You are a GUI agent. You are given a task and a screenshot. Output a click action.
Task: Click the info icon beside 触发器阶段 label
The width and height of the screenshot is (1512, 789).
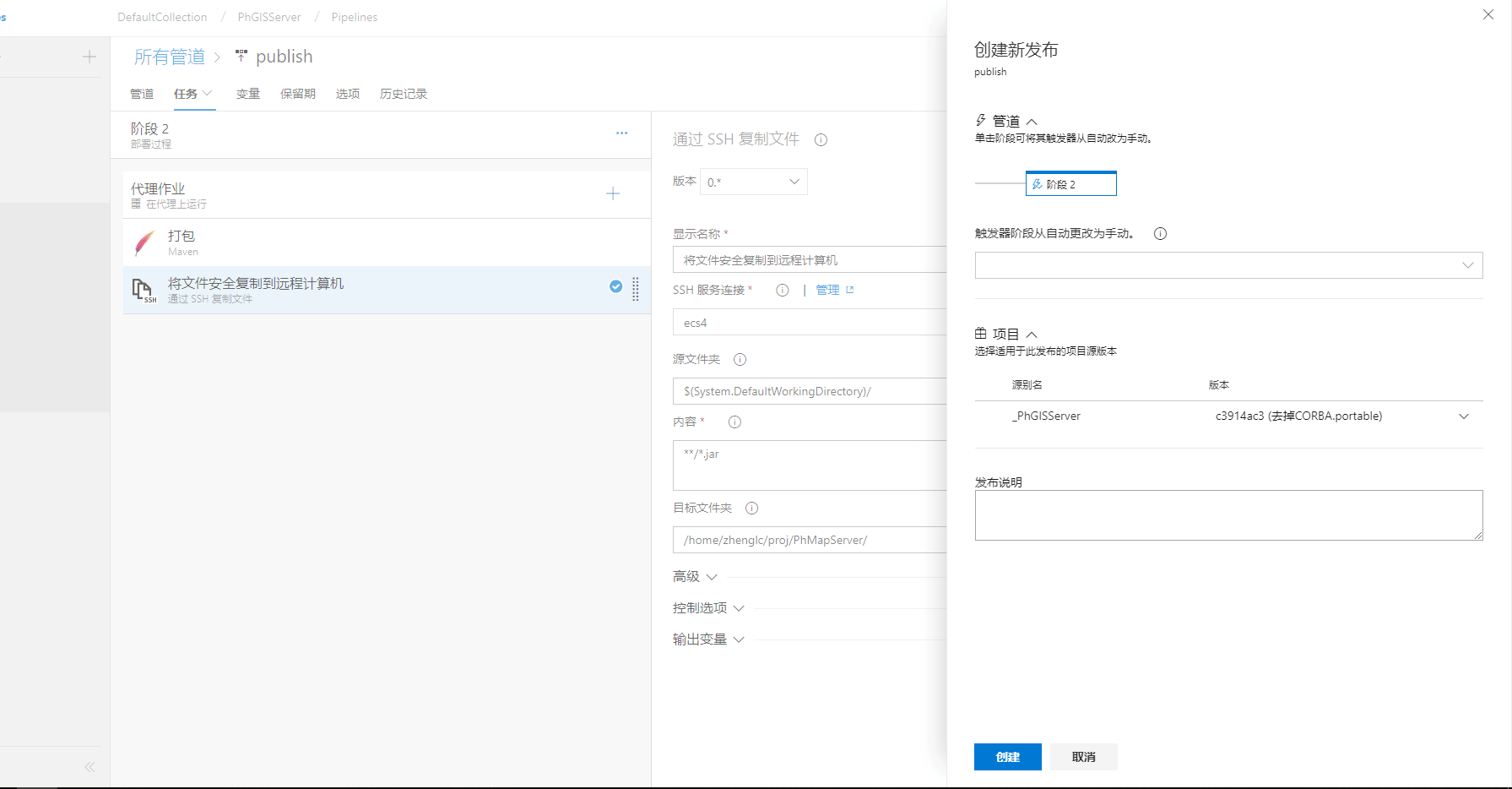click(1160, 234)
